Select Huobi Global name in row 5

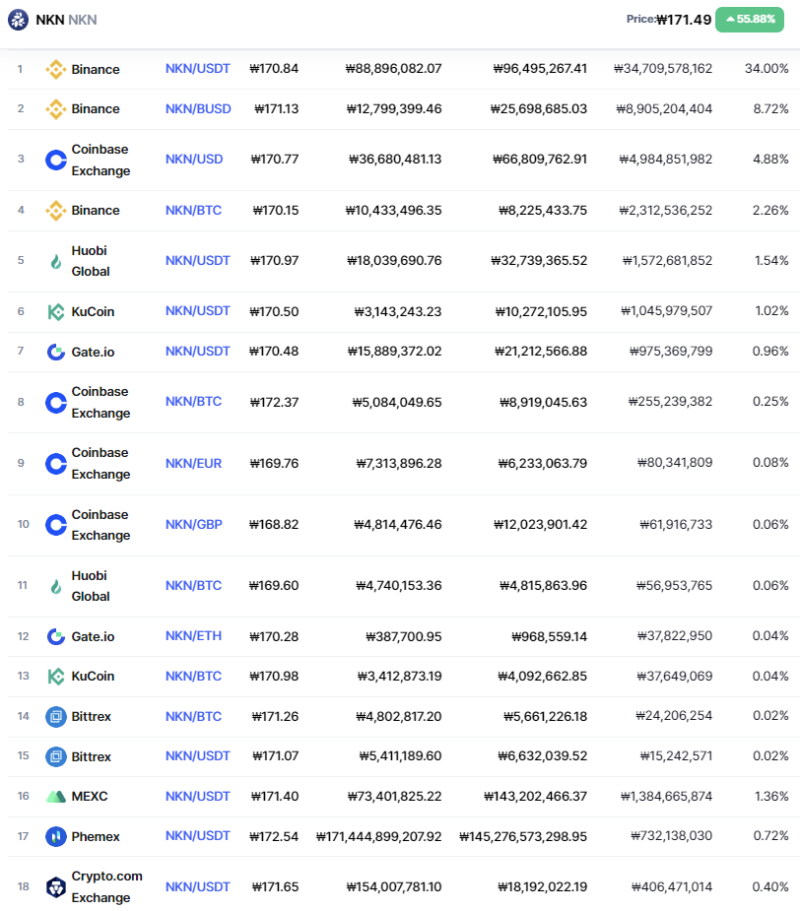click(x=91, y=261)
